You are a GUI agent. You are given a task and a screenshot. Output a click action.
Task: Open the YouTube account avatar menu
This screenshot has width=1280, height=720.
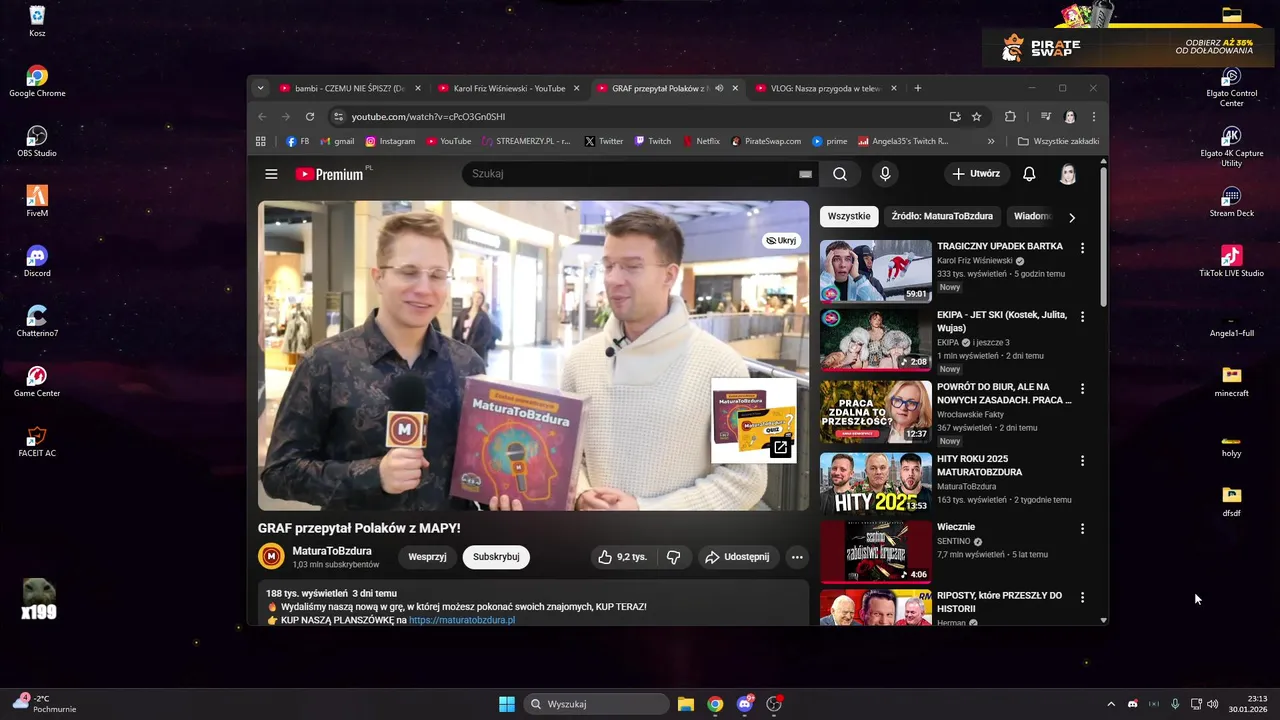[x=1068, y=174]
